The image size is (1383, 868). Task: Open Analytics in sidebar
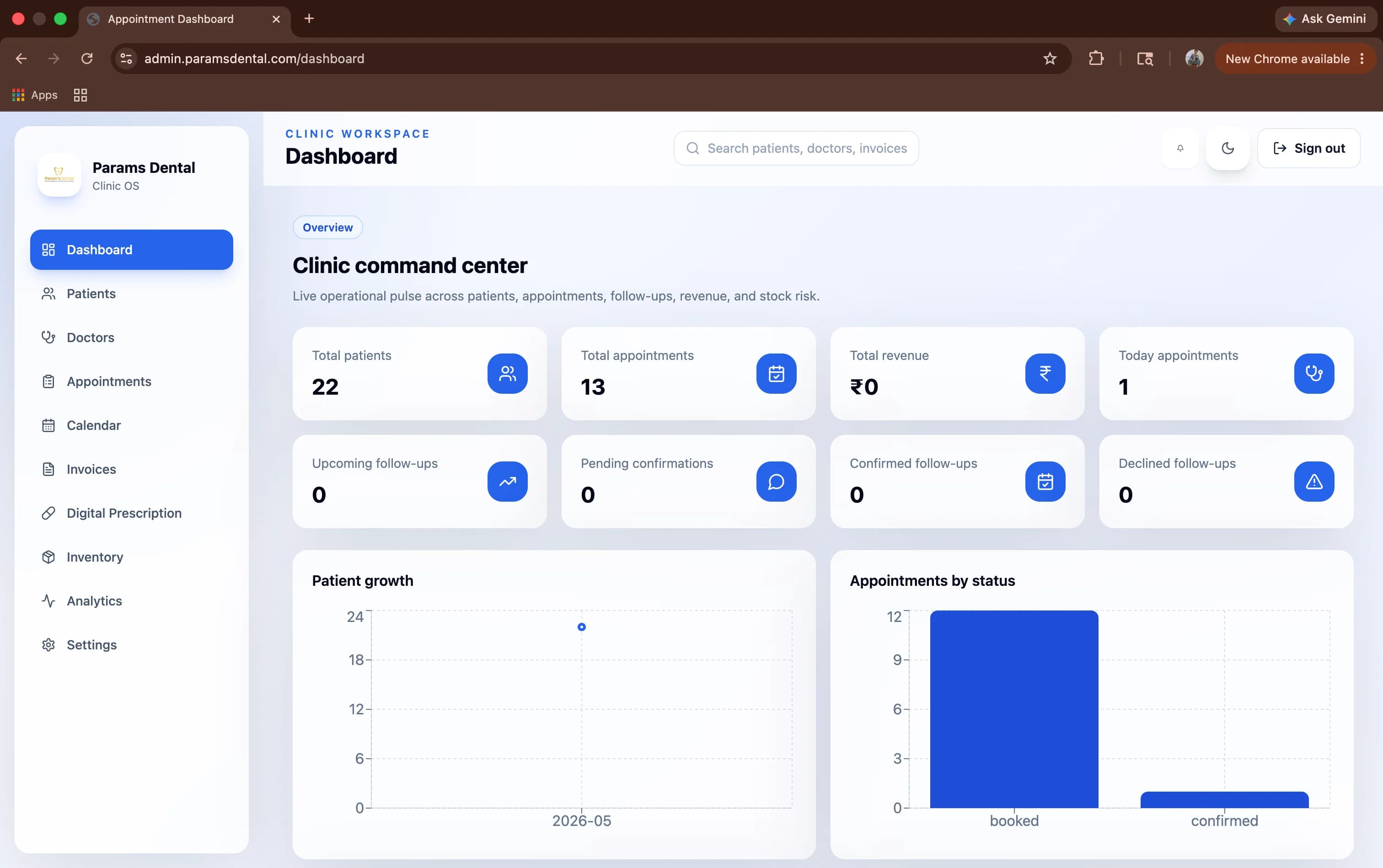tap(131, 601)
